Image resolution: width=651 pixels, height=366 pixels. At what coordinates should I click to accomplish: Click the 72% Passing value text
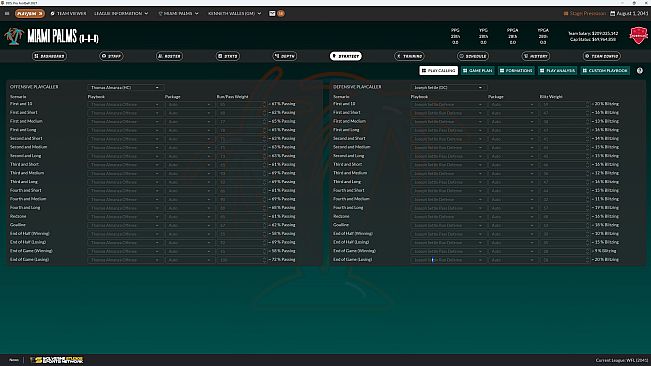click(x=283, y=259)
